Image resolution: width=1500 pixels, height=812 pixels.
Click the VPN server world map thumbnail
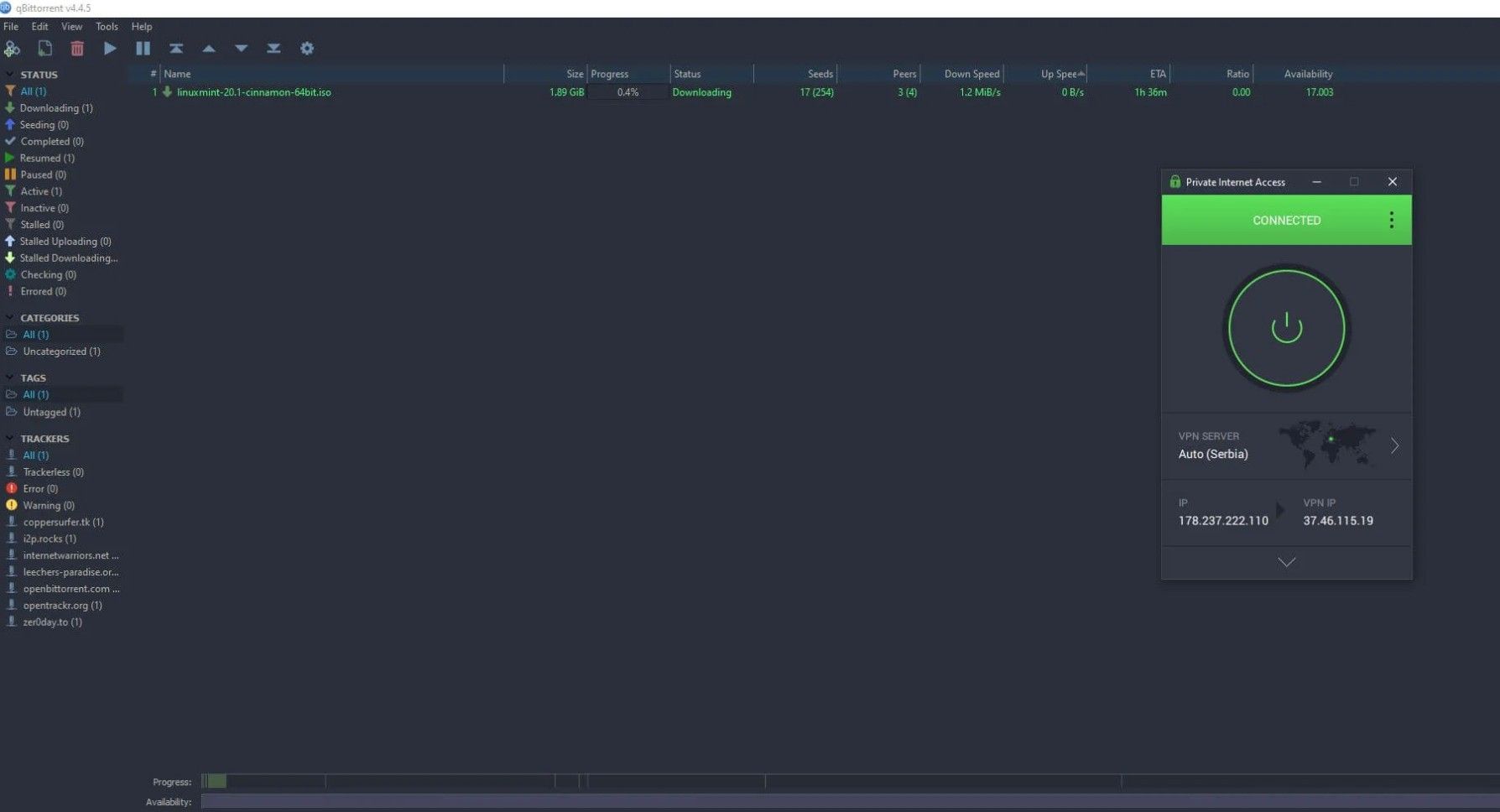[1327, 445]
